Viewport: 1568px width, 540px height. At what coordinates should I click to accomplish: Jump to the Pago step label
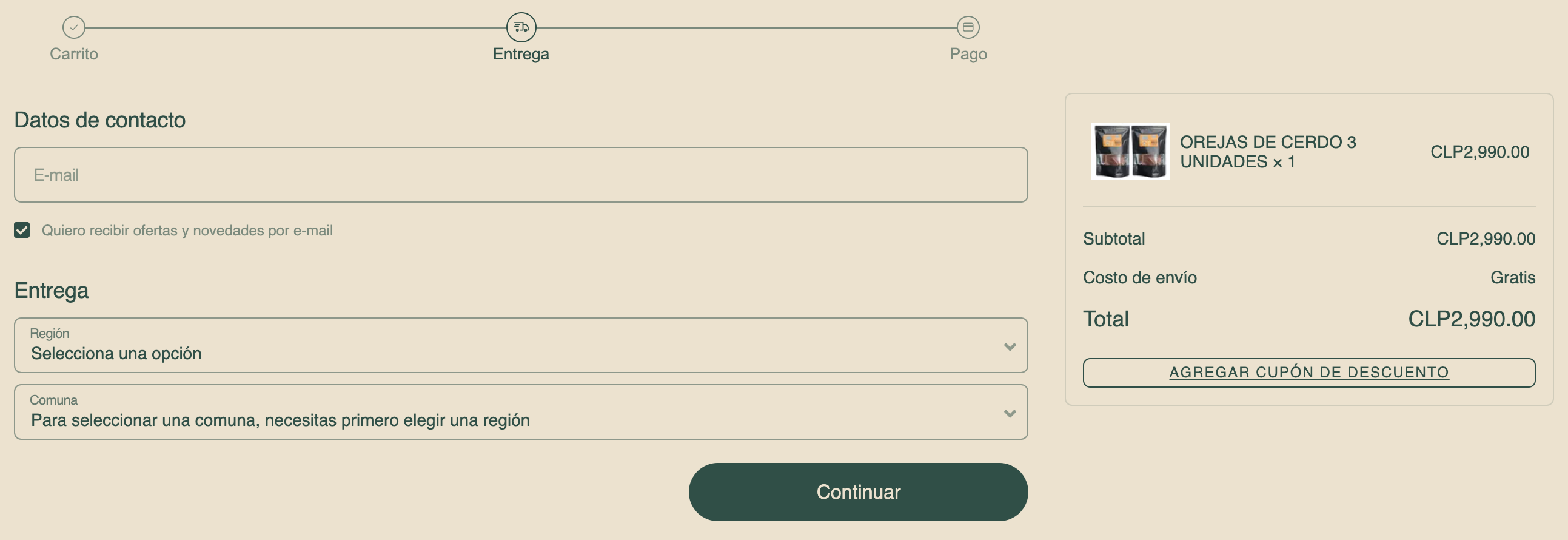click(x=968, y=54)
